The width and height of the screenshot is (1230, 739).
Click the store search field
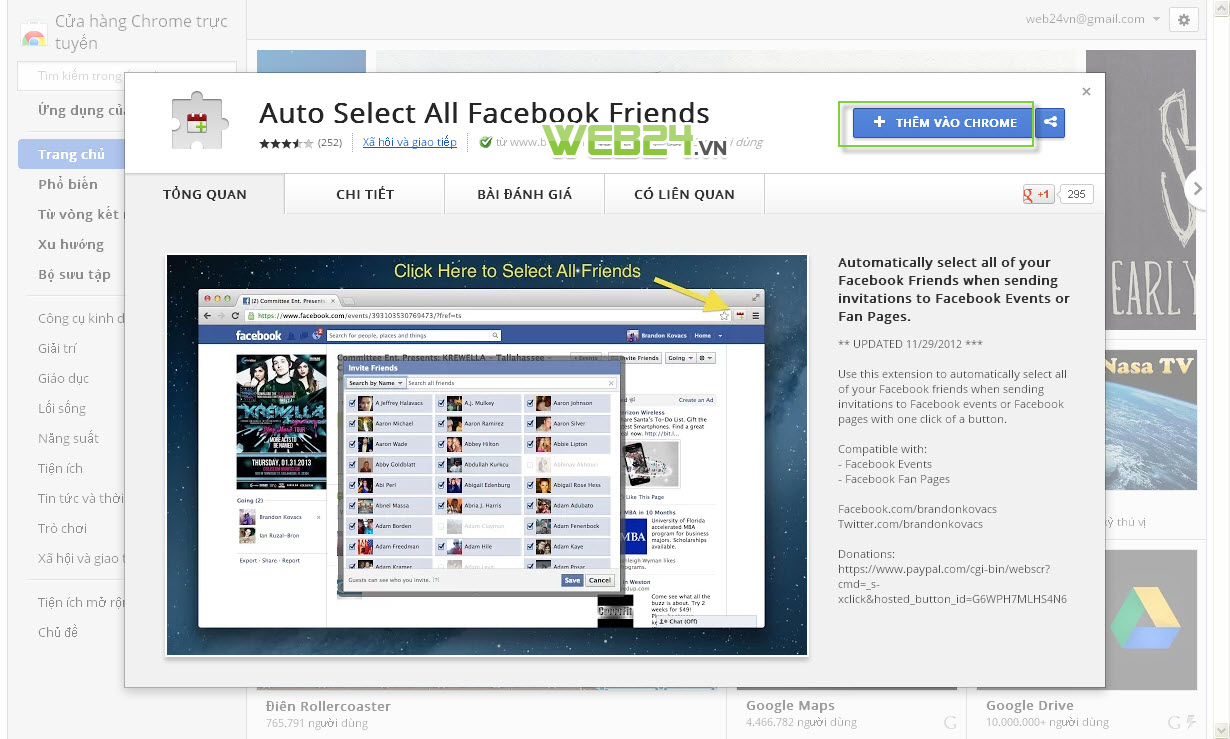(127, 76)
